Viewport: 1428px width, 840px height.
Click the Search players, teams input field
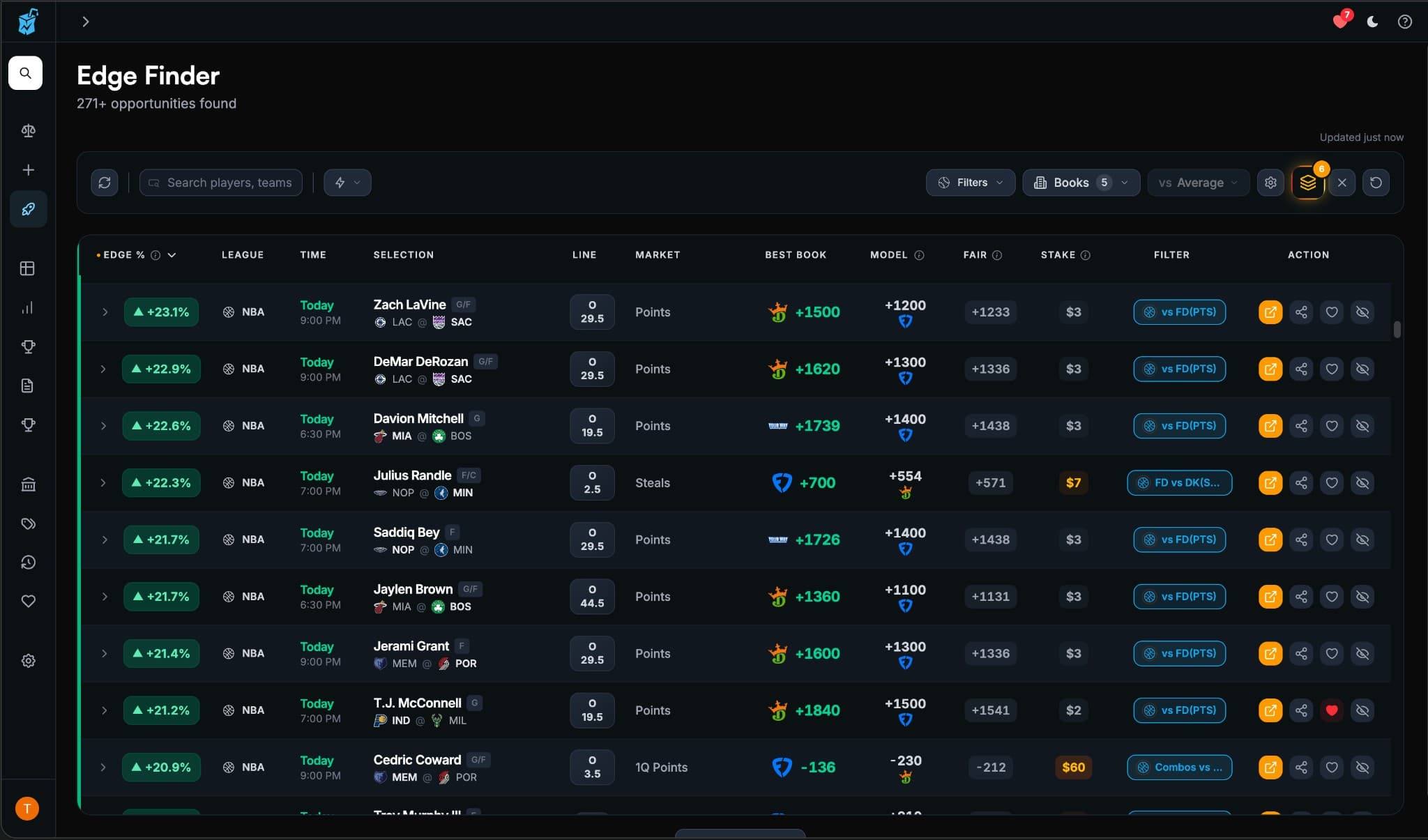pos(220,182)
